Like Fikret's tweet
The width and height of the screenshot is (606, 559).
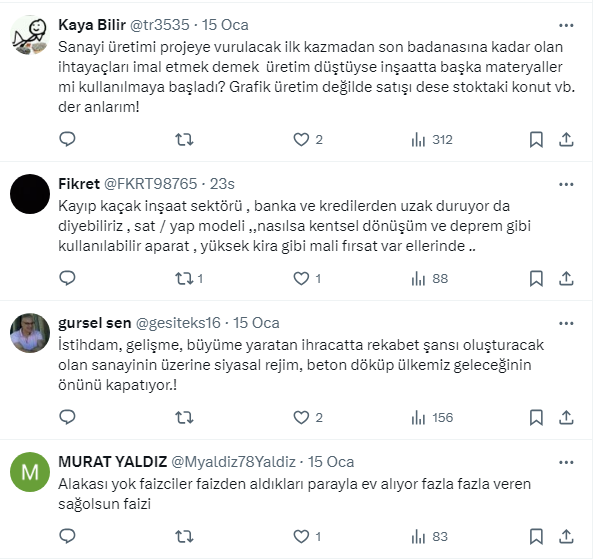pos(301,279)
